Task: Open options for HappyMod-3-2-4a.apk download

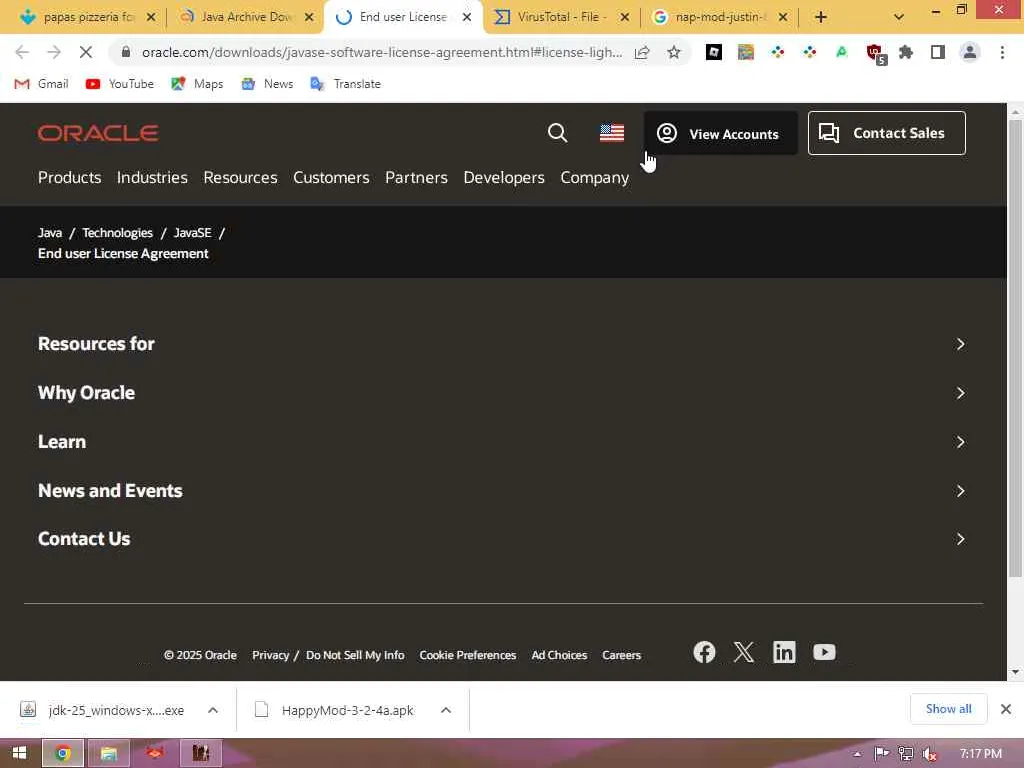Action: point(446,710)
